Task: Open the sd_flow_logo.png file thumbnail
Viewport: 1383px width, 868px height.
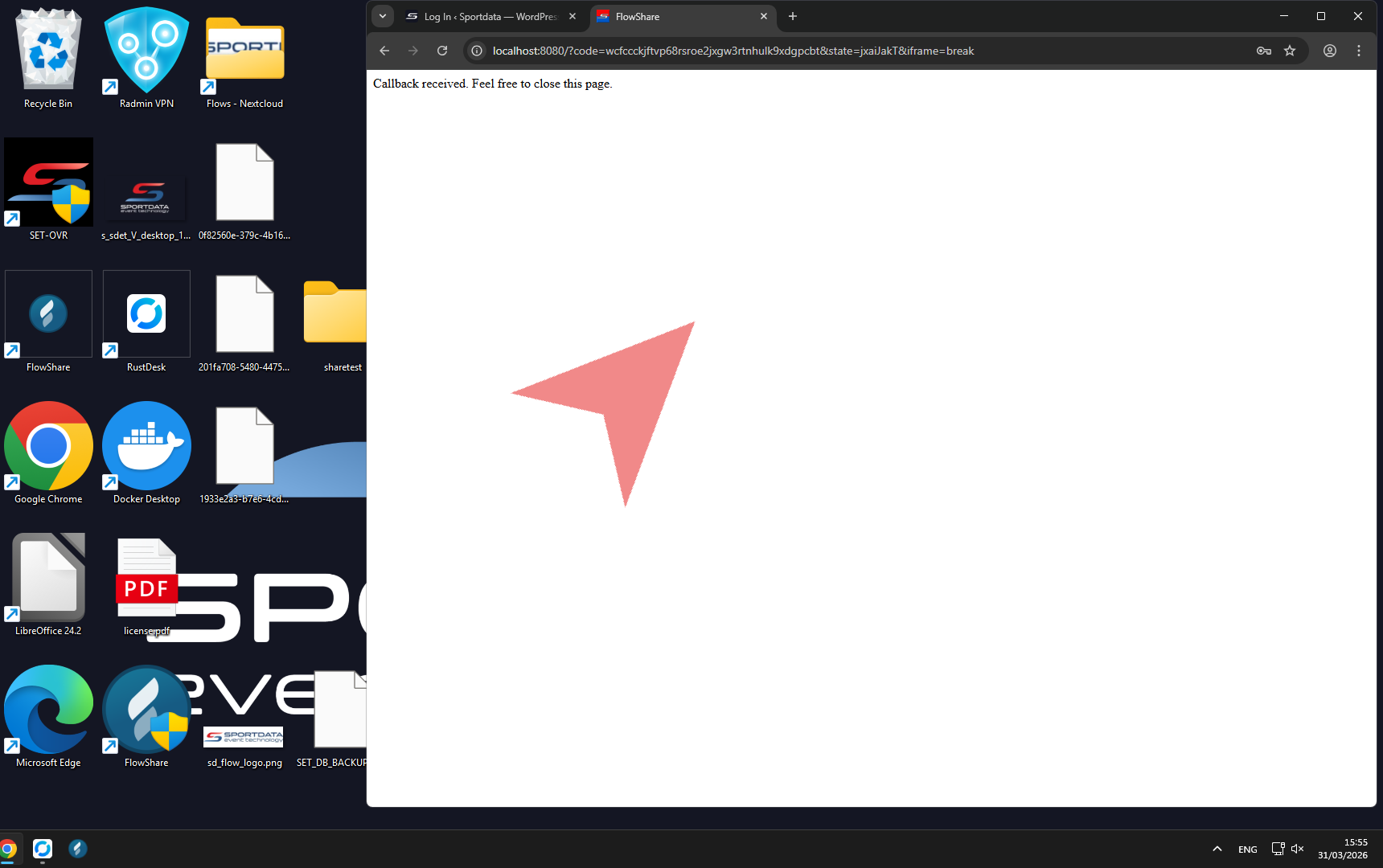Action: (x=244, y=738)
